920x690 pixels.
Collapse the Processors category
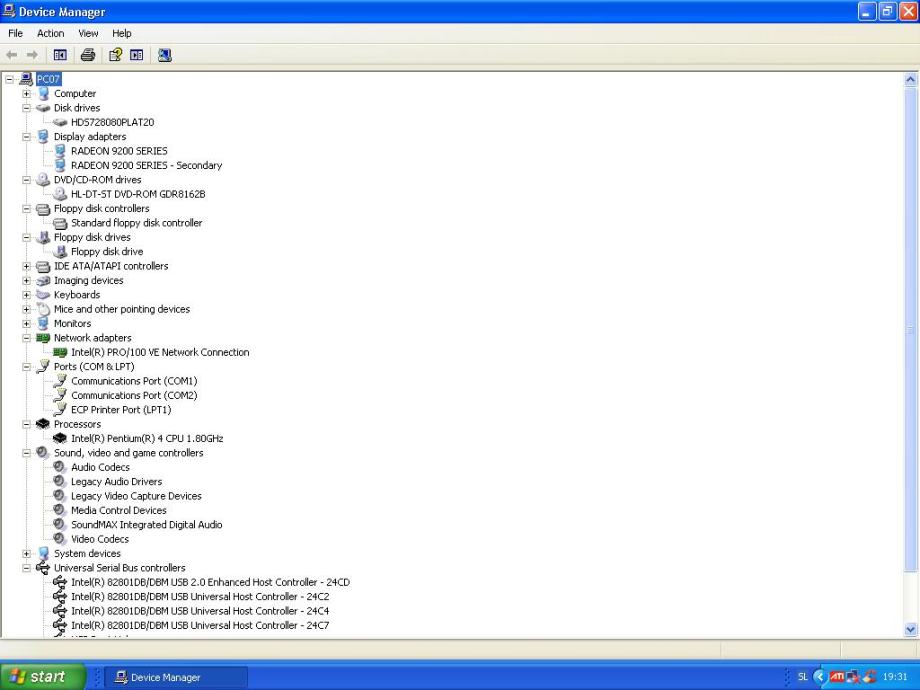click(26, 424)
